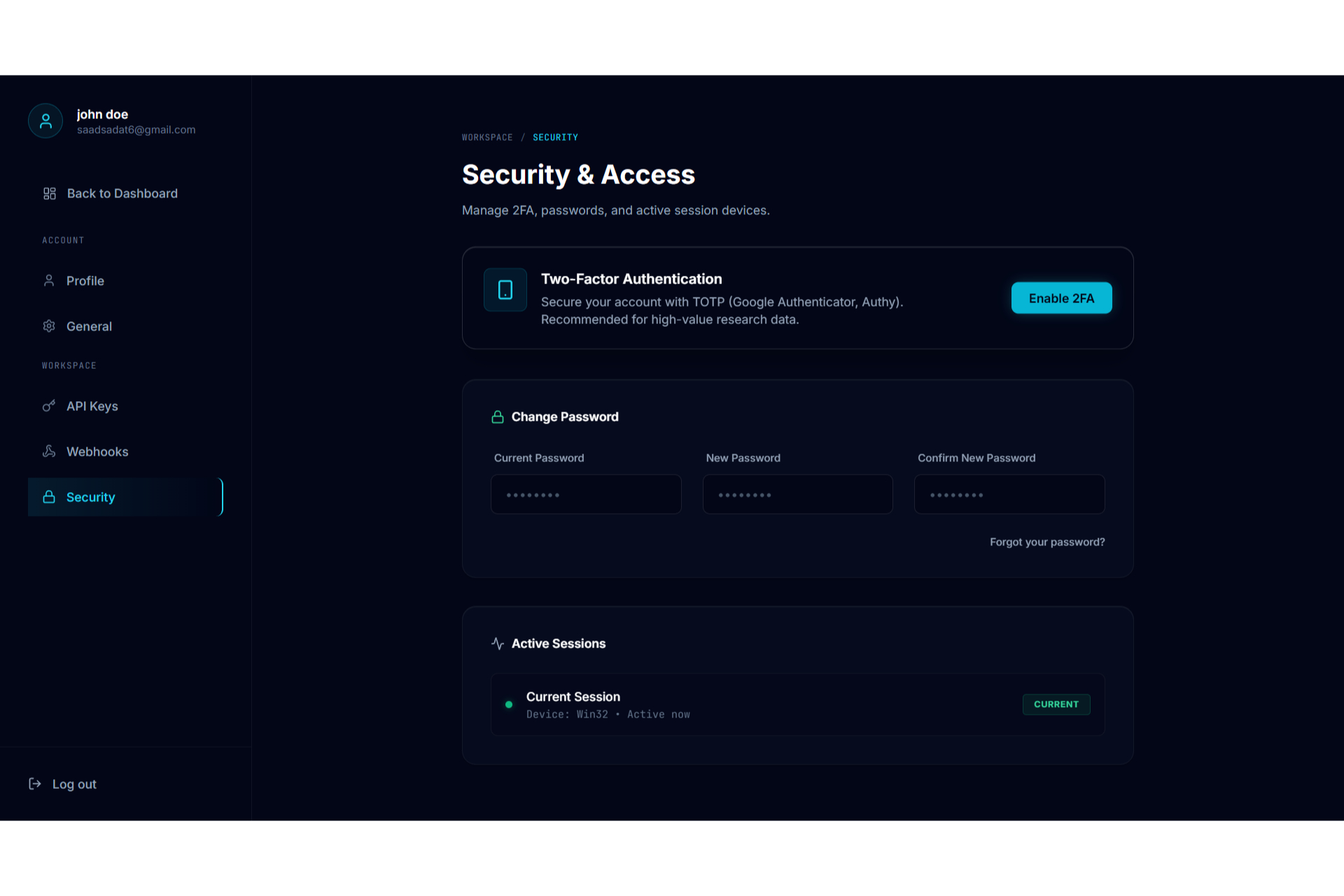Click Back to Dashboard
1344x896 pixels.
(122, 193)
